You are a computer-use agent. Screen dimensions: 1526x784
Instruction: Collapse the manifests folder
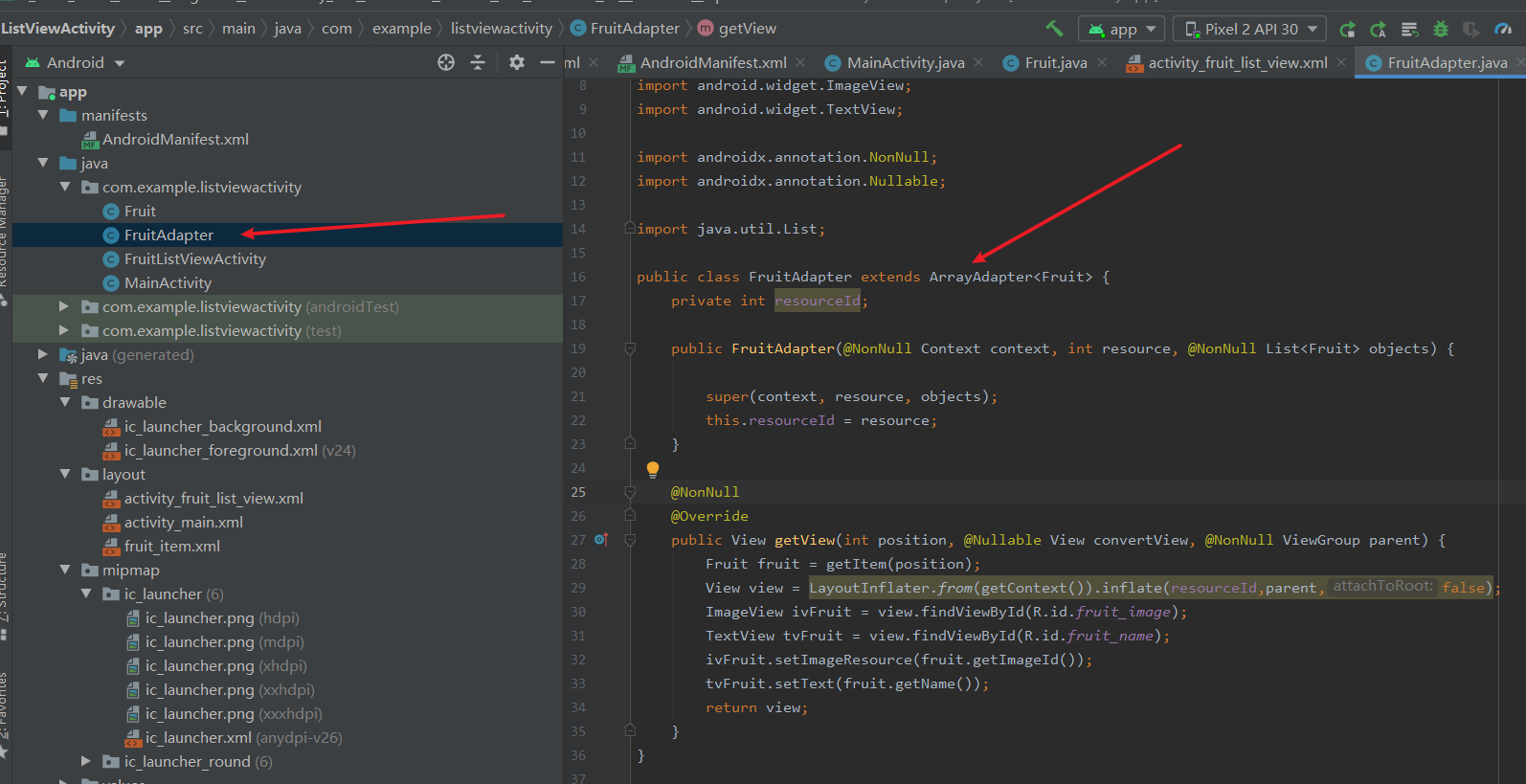(x=43, y=115)
